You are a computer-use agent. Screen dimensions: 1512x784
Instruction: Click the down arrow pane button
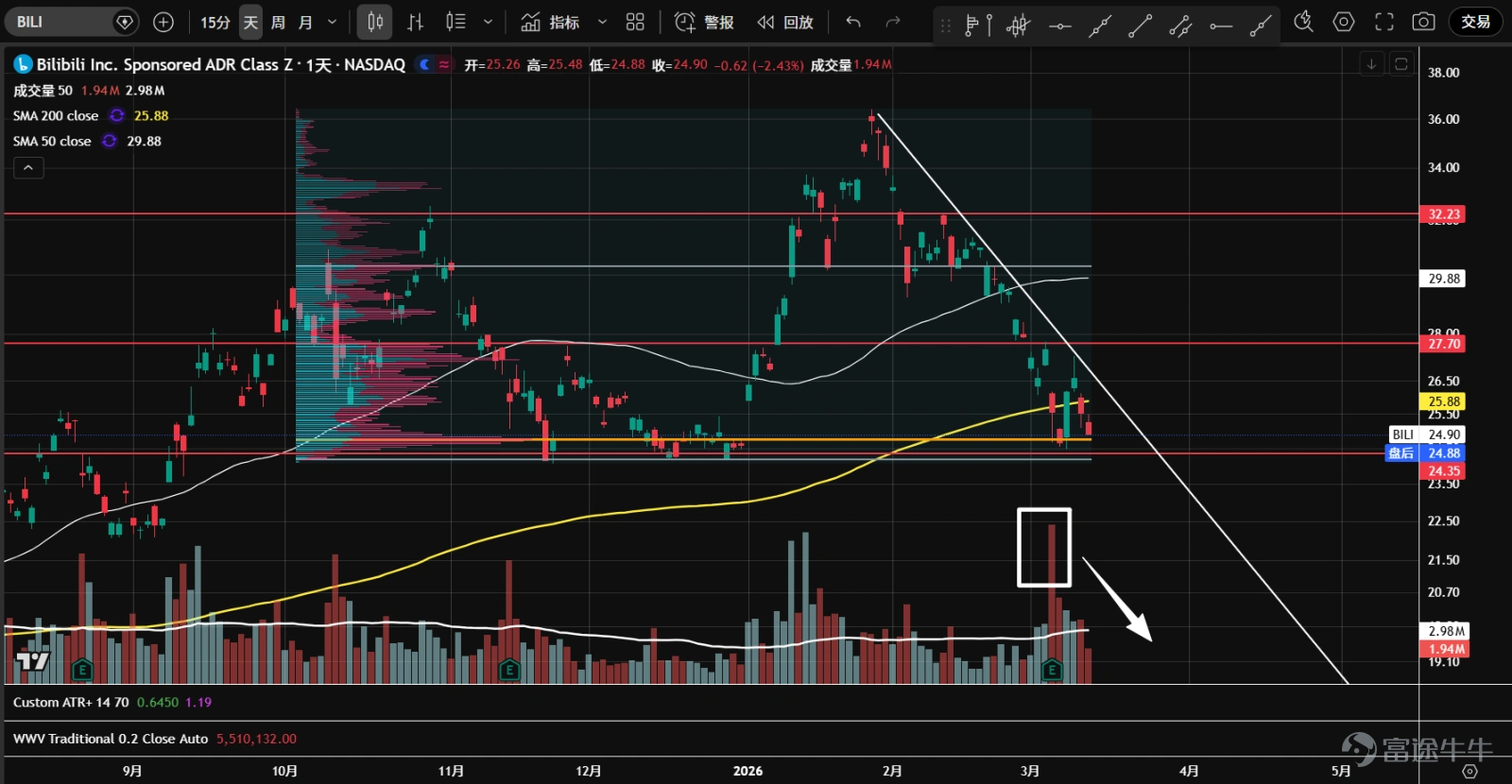(1371, 64)
